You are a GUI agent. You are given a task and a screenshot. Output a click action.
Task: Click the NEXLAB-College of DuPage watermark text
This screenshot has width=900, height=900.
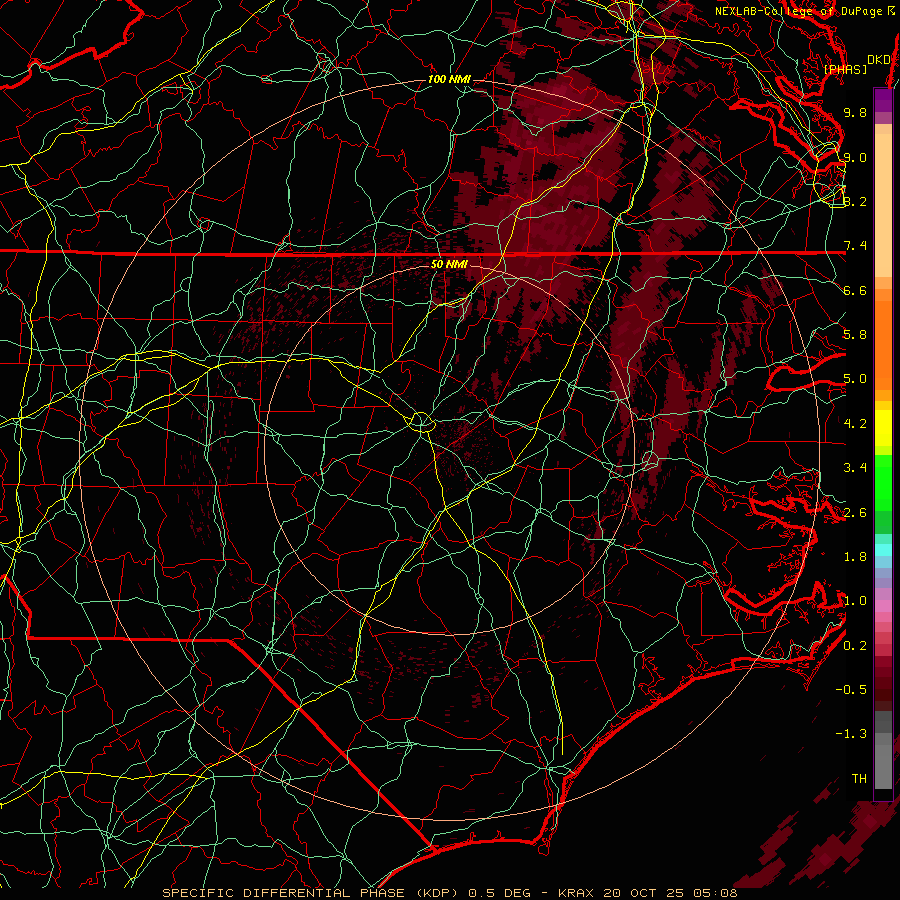pyautogui.click(x=805, y=11)
